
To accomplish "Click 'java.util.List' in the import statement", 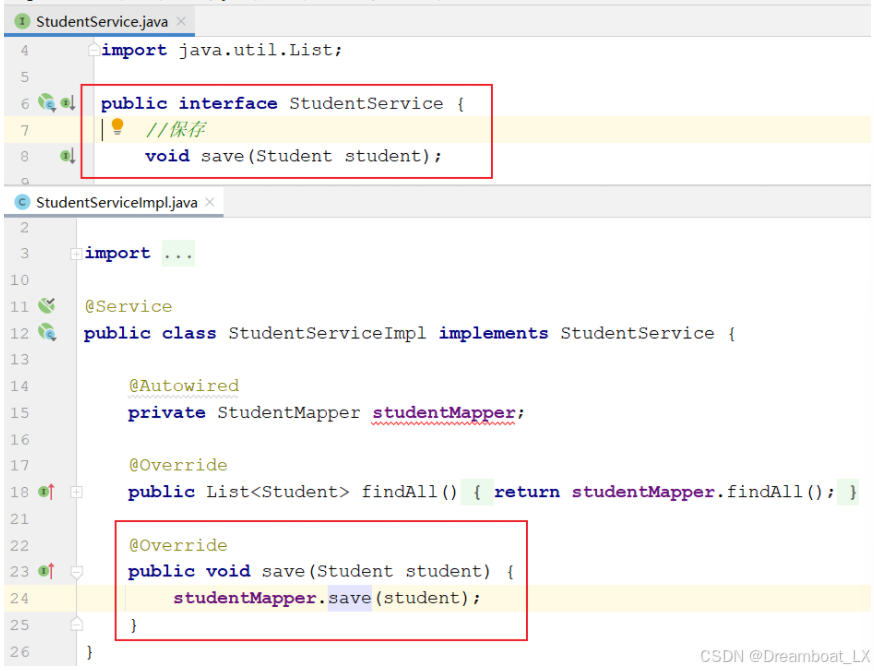I will point(255,50).
